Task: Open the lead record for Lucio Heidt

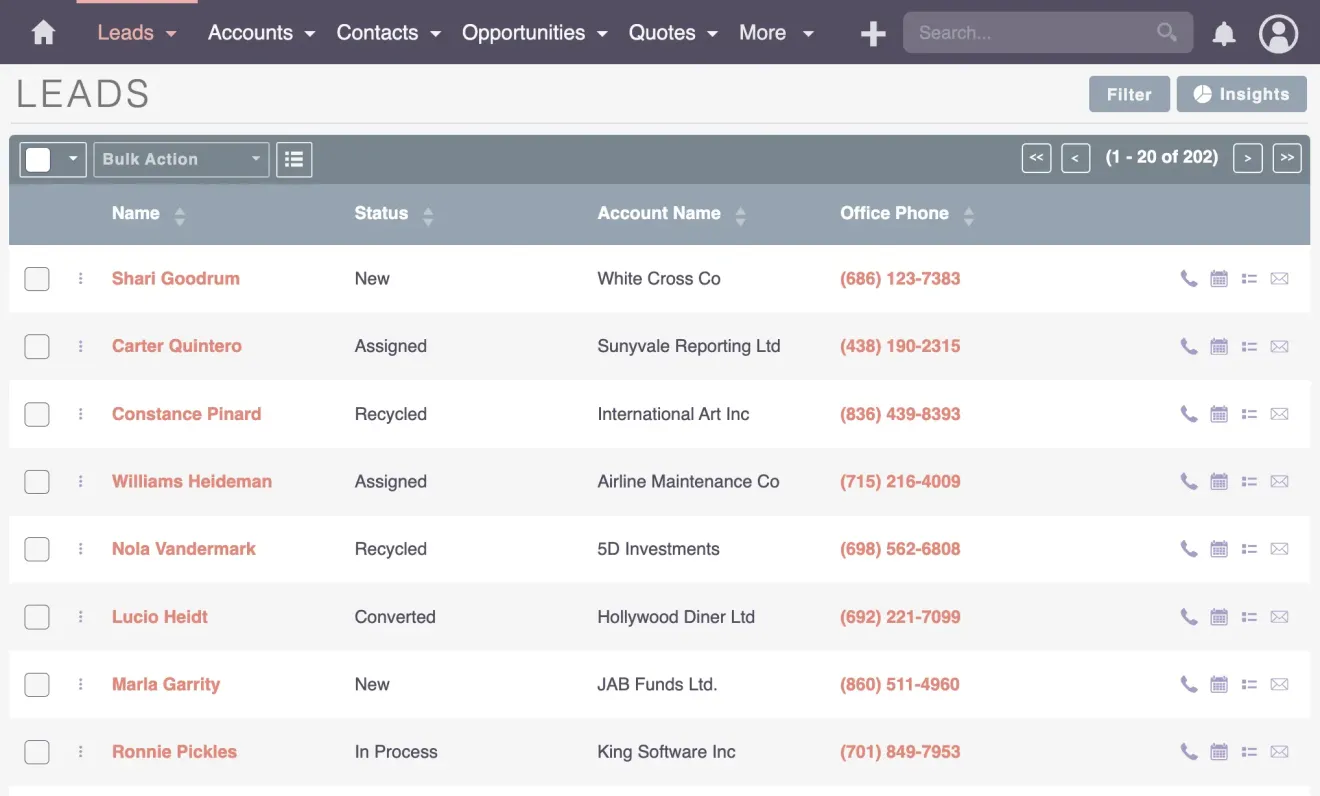Action: [159, 617]
